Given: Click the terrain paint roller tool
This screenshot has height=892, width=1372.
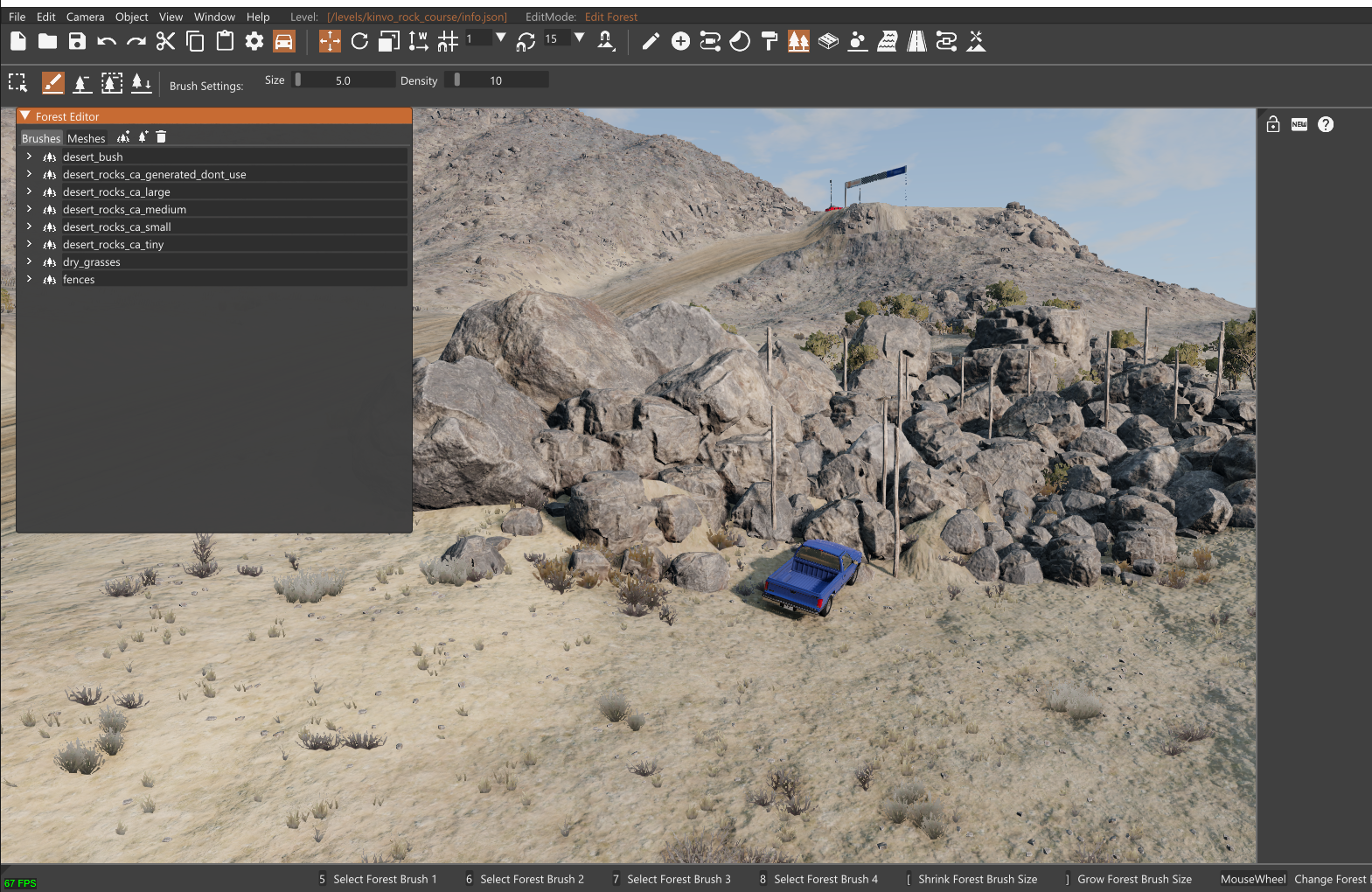Looking at the screenshot, I should point(770,41).
